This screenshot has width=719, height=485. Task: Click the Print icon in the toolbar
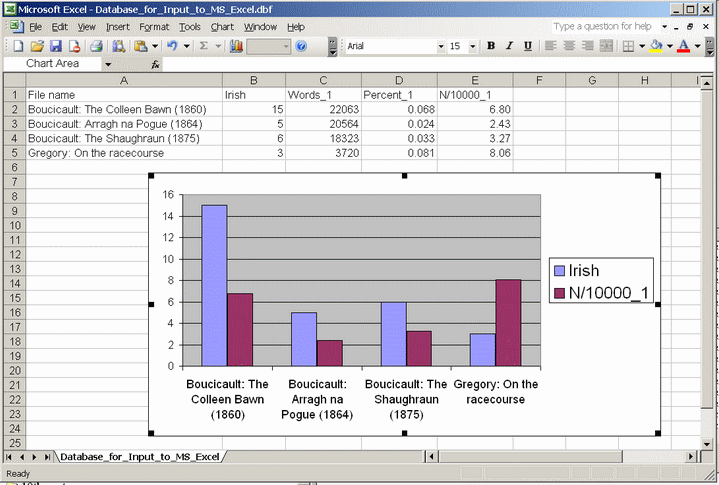click(96, 46)
